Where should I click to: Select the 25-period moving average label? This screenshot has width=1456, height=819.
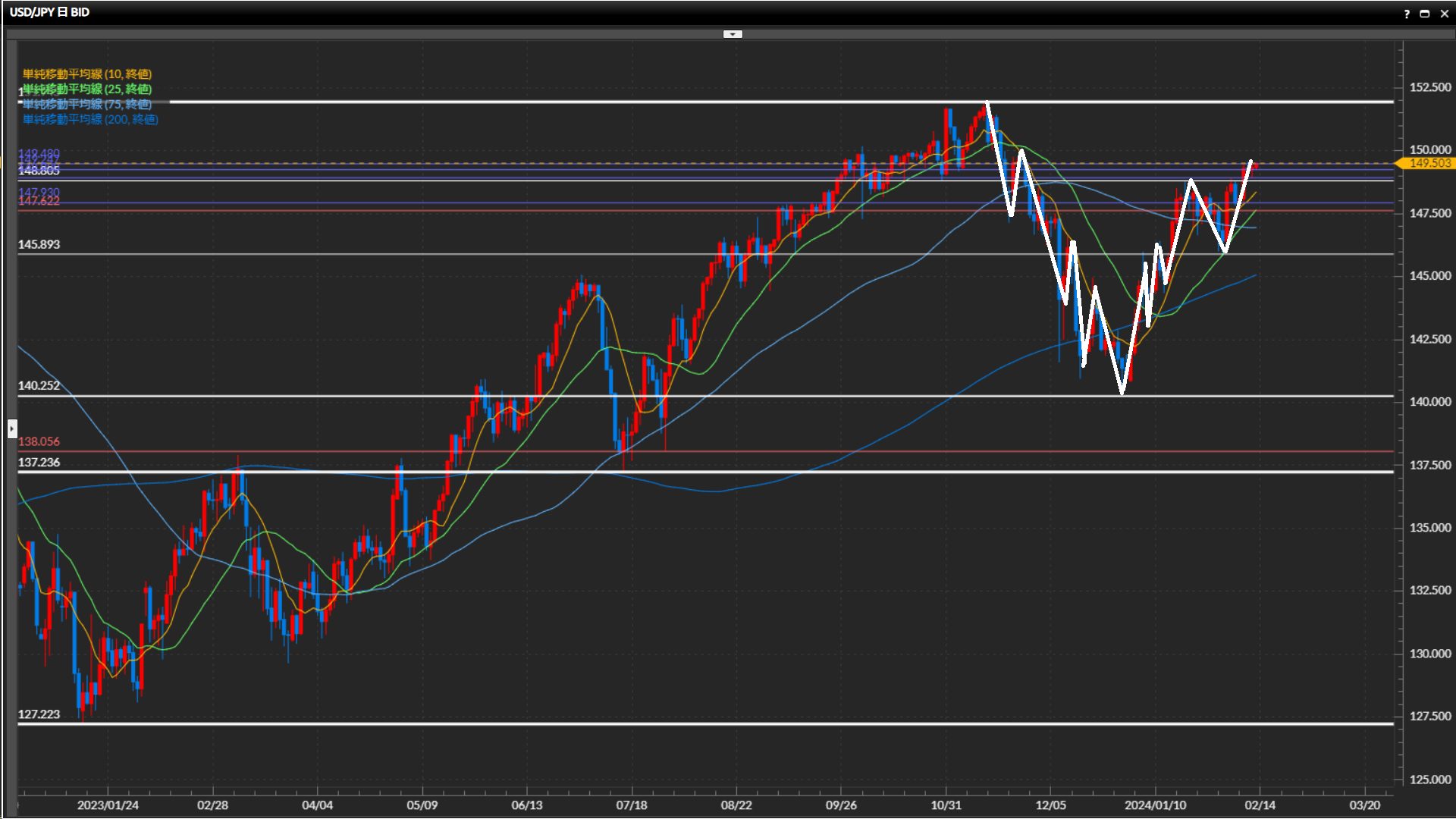pos(87,89)
